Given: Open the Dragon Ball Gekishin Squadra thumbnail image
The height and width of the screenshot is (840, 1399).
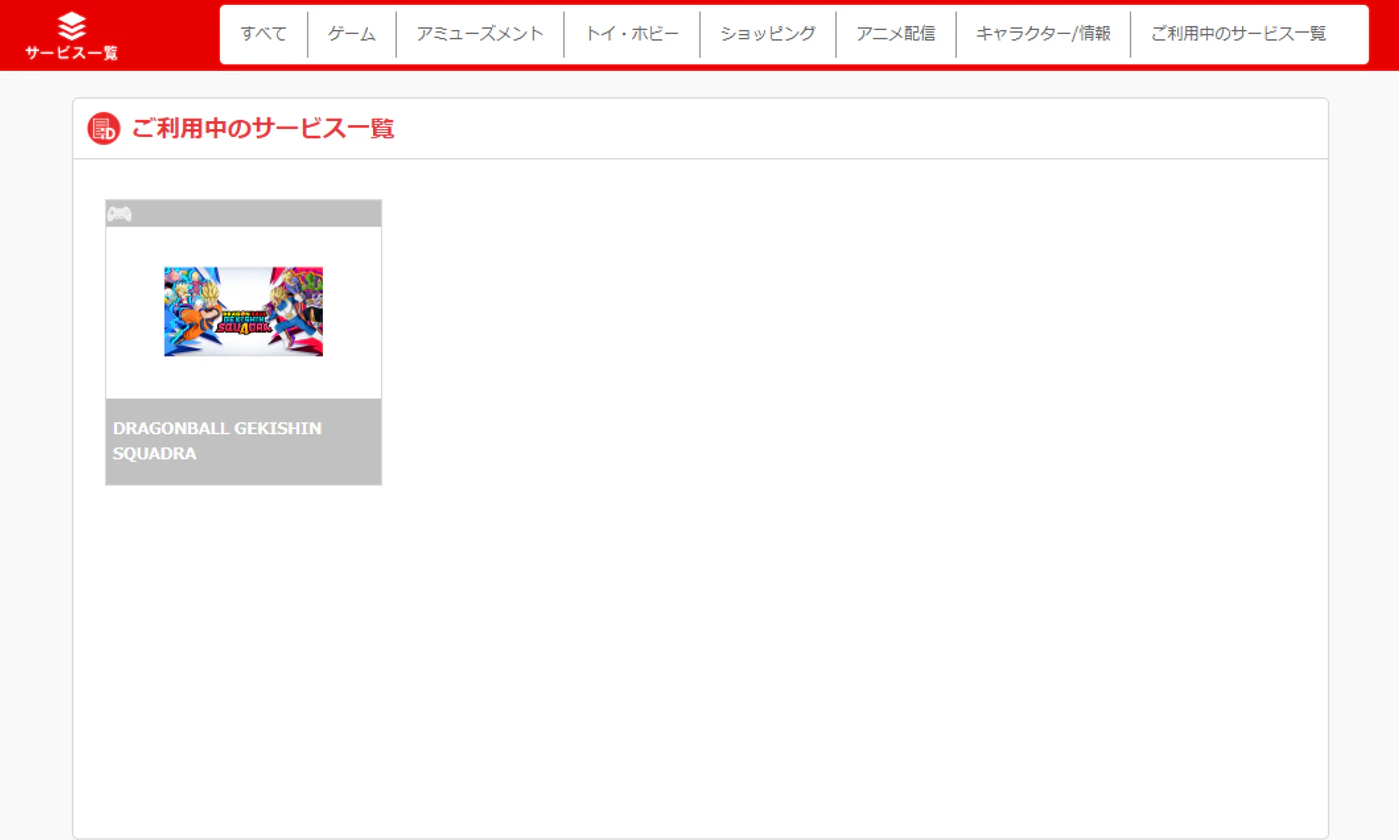Looking at the screenshot, I should (244, 311).
